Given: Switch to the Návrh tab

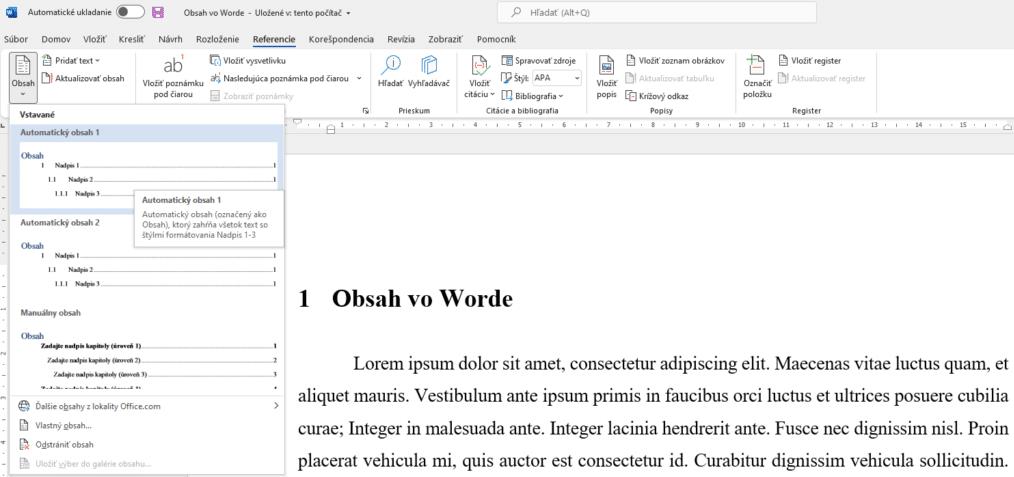Looking at the screenshot, I should tap(170, 39).
